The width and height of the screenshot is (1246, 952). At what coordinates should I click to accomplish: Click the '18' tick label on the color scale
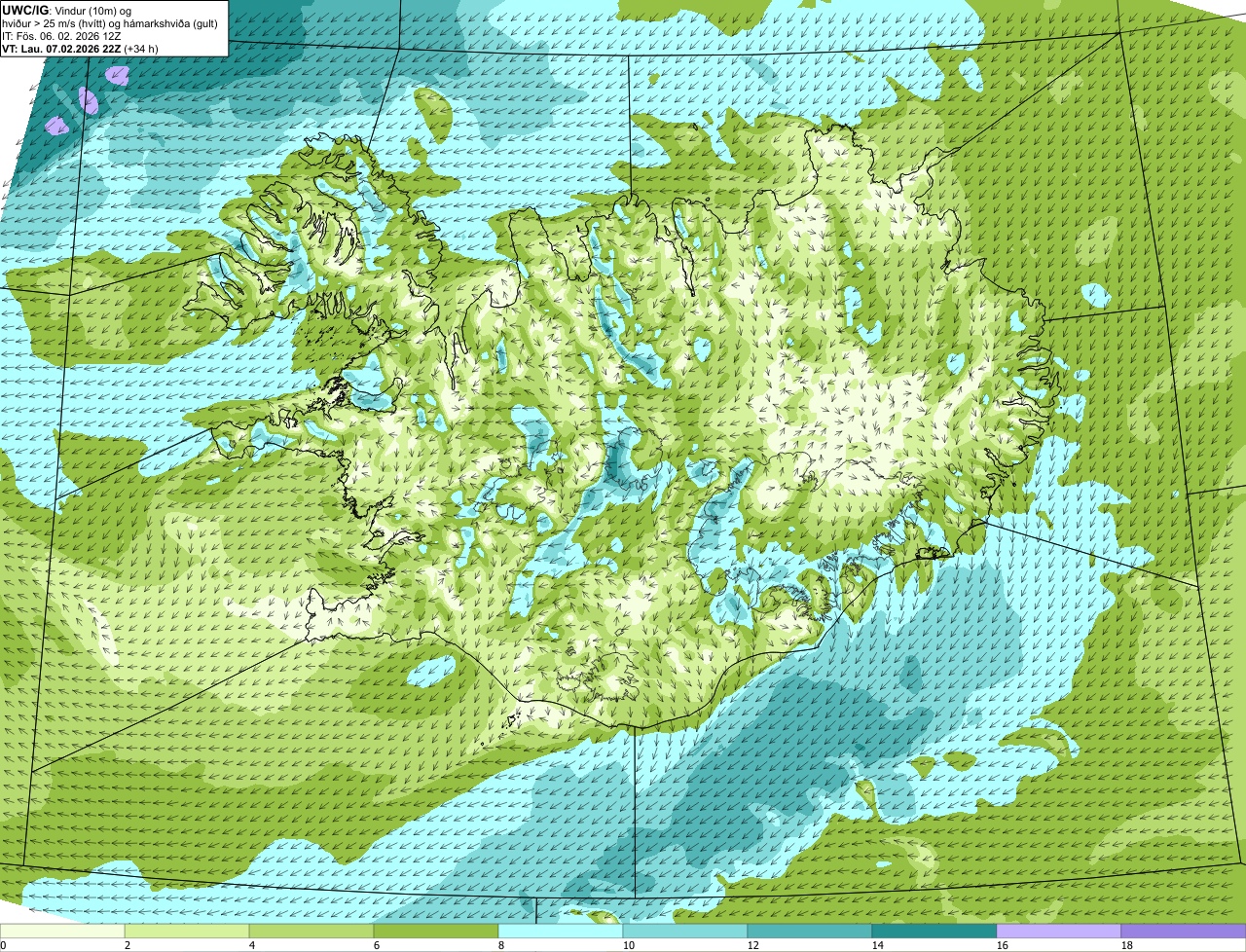(1127, 945)
